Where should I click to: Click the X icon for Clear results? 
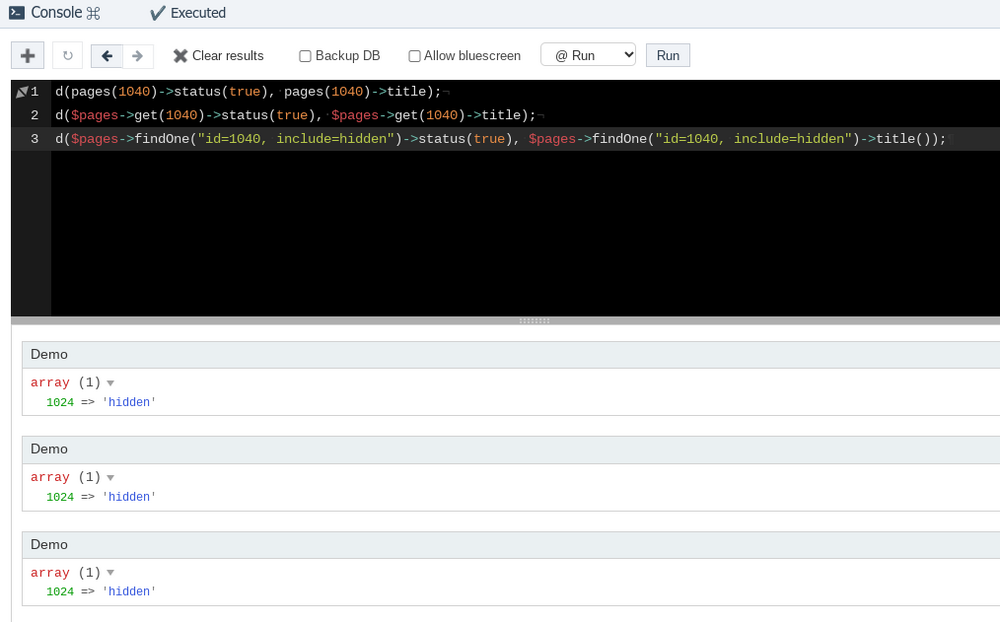click(x=180, y=56)
